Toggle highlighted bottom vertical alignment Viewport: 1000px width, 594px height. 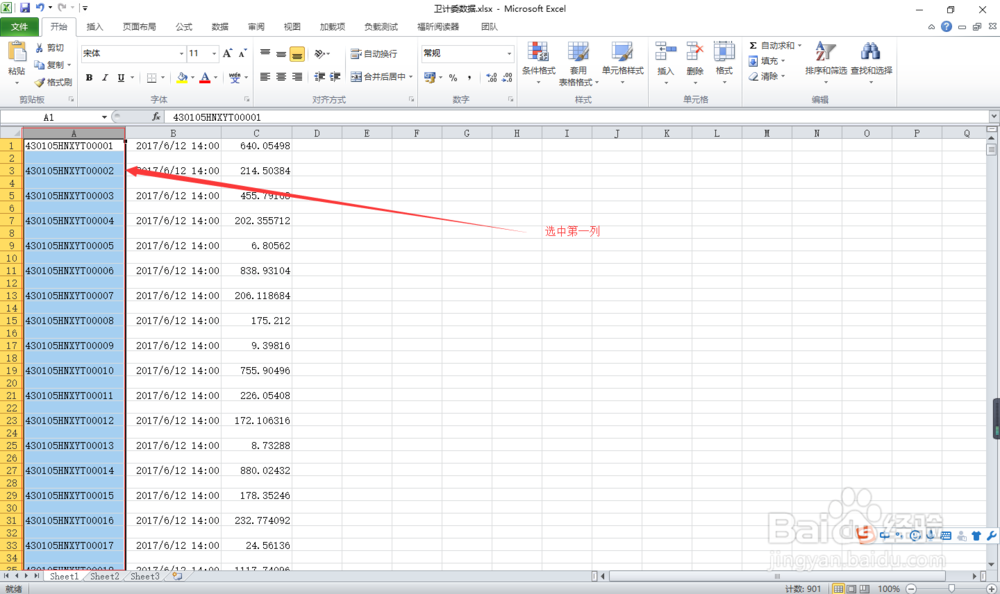[x=297, y=54]
